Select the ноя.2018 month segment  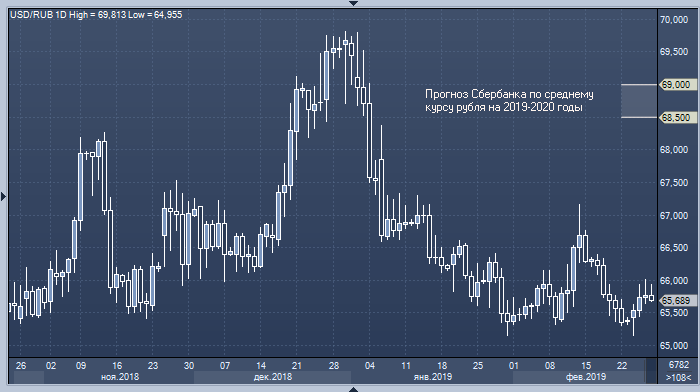pyautogui.click(x=119, y=377)
